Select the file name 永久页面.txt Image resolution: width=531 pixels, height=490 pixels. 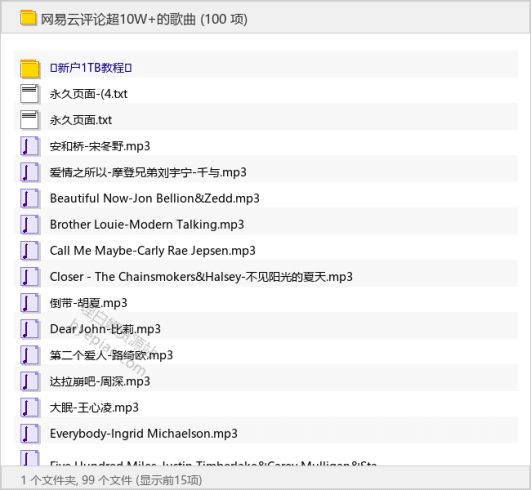(81, 120)
